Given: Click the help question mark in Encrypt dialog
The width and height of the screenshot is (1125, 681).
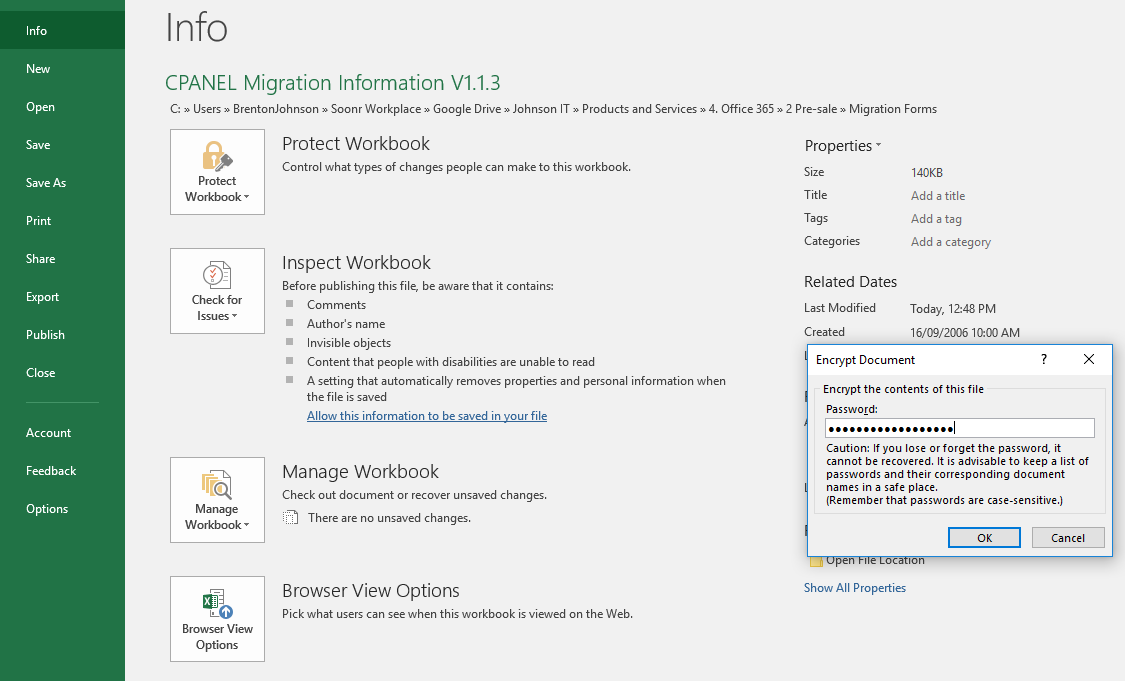Looking at the screenshot, I should (1044, 359).
